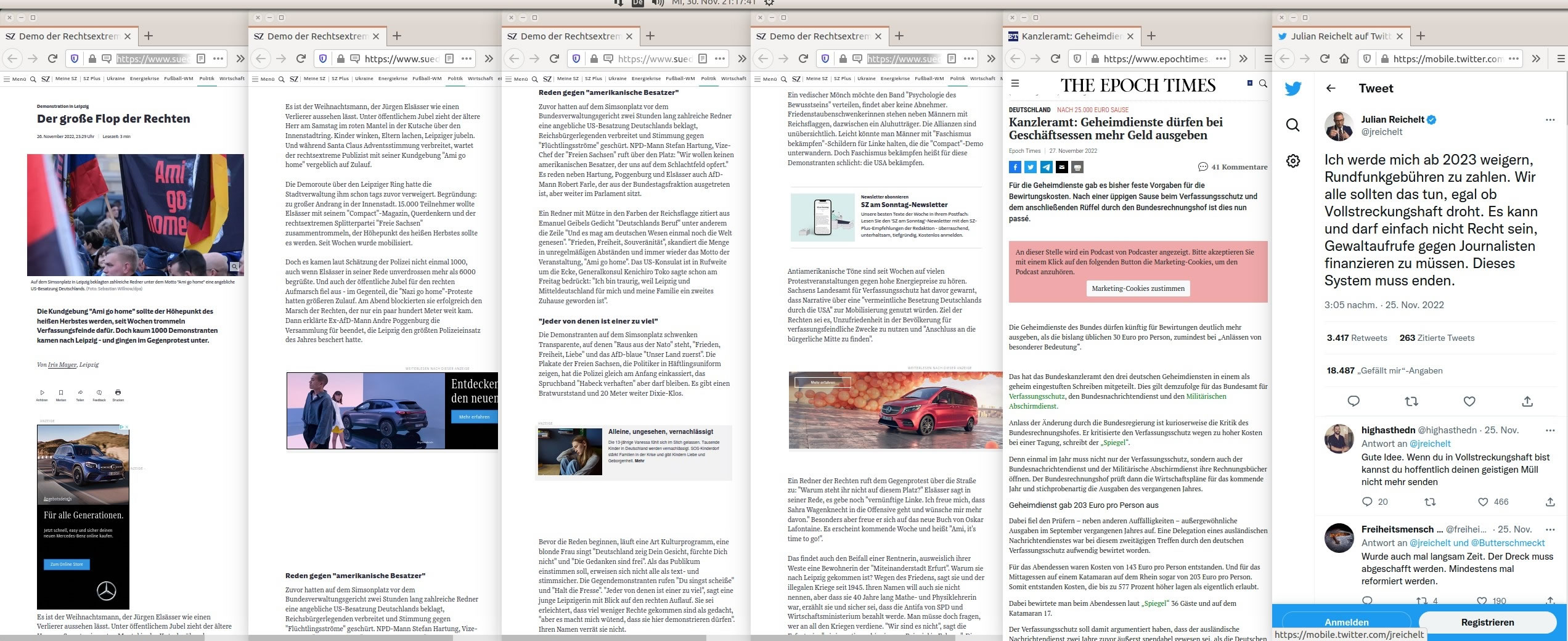Share Julian Reichelt's main tweet
Viewport: 1568px width, 641px height.
point(1527,401)
